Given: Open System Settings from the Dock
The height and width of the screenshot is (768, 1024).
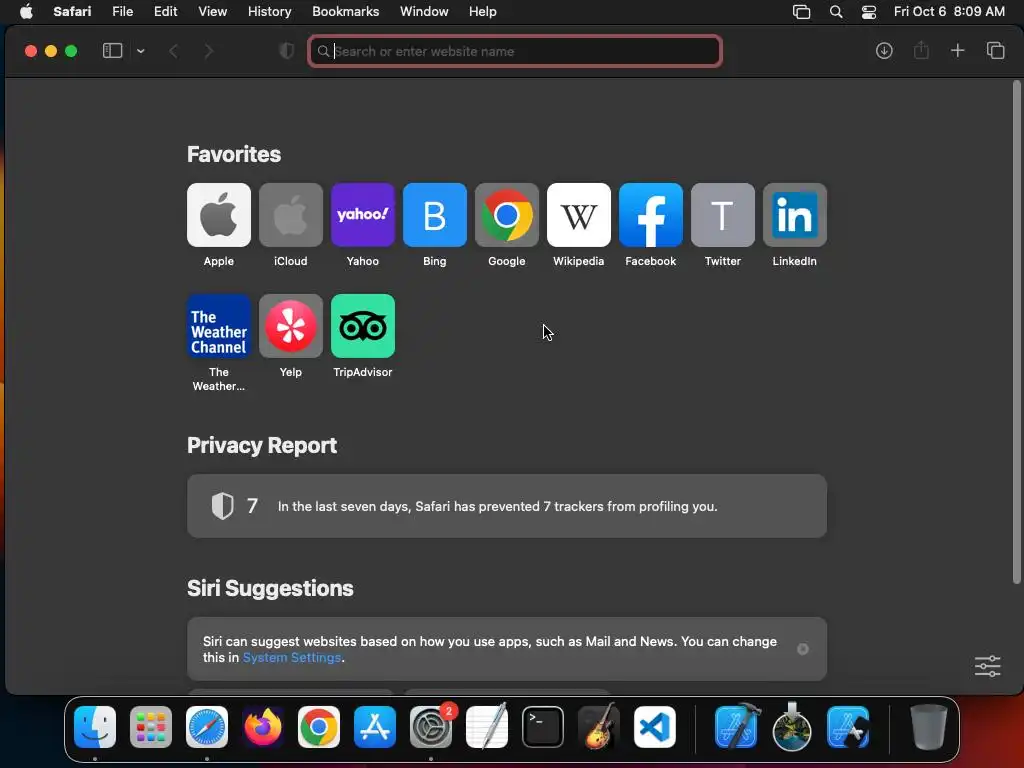Looking at the screenshot, I should [431, 727].
